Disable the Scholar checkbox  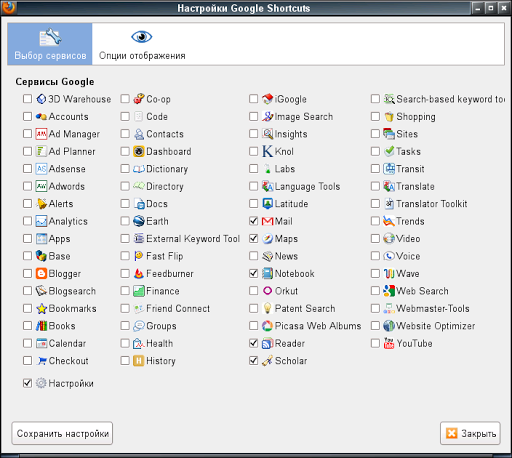point(253,361)
